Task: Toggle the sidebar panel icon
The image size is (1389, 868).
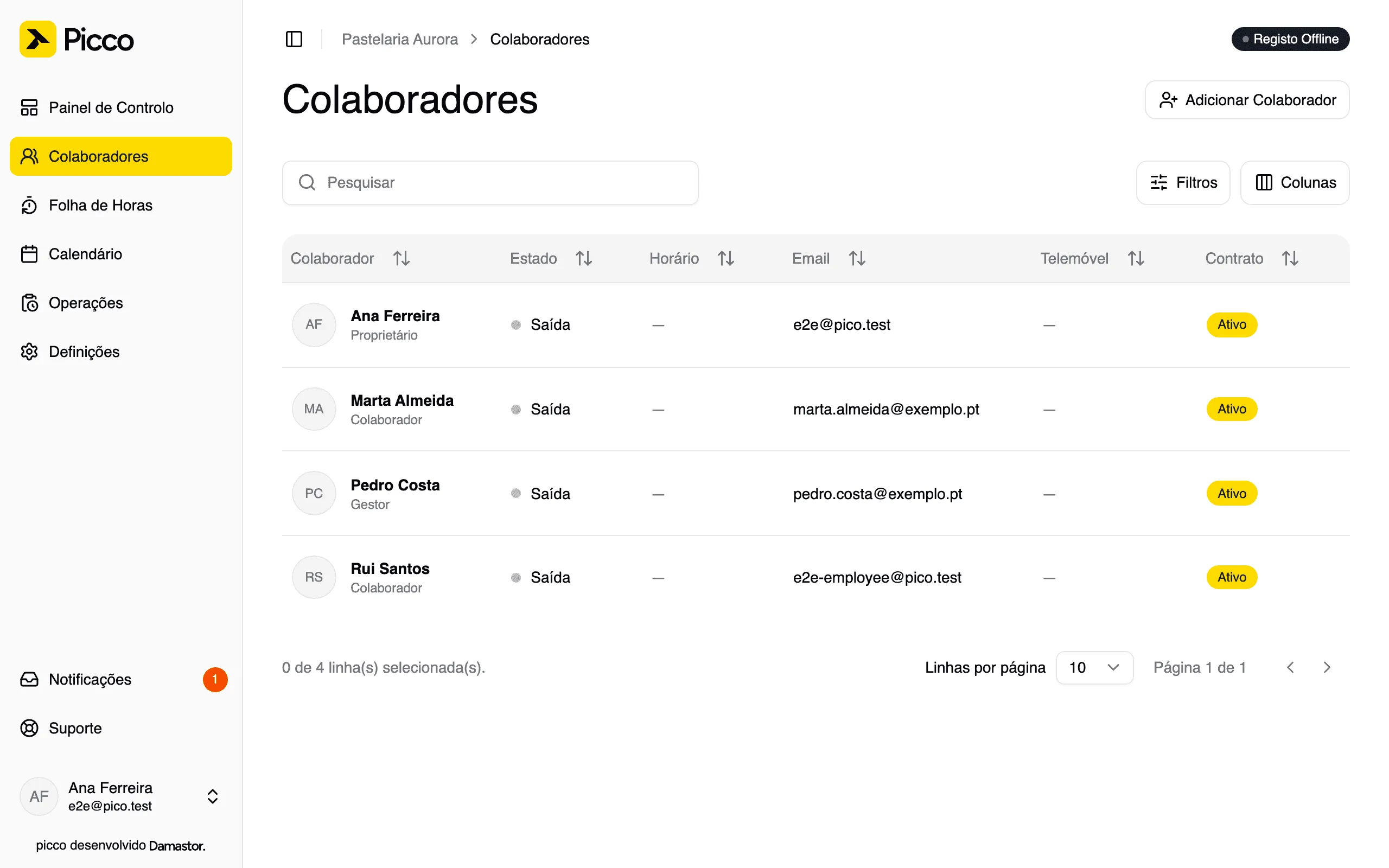Action: [x=294, y=39]
